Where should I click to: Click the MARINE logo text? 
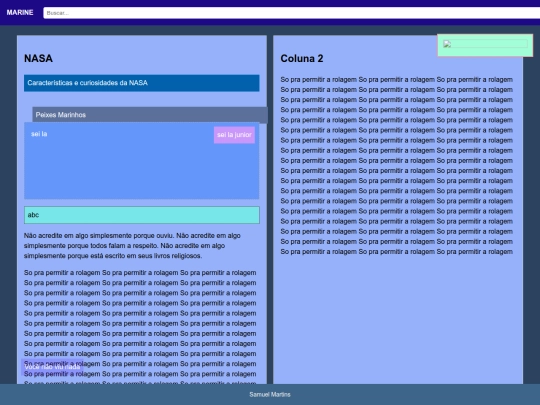[x=20, y=13]
